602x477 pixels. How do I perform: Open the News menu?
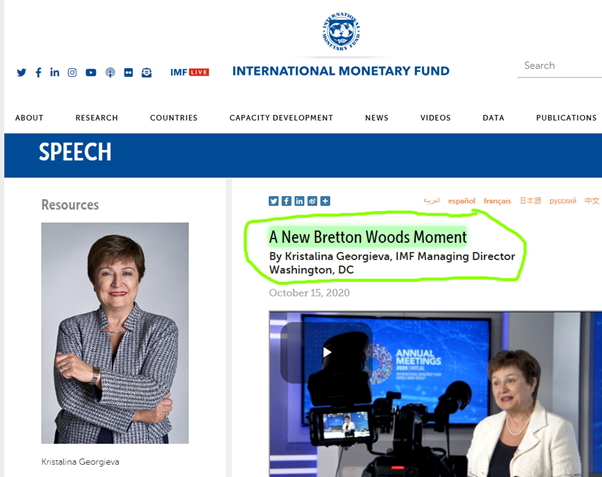377,118
